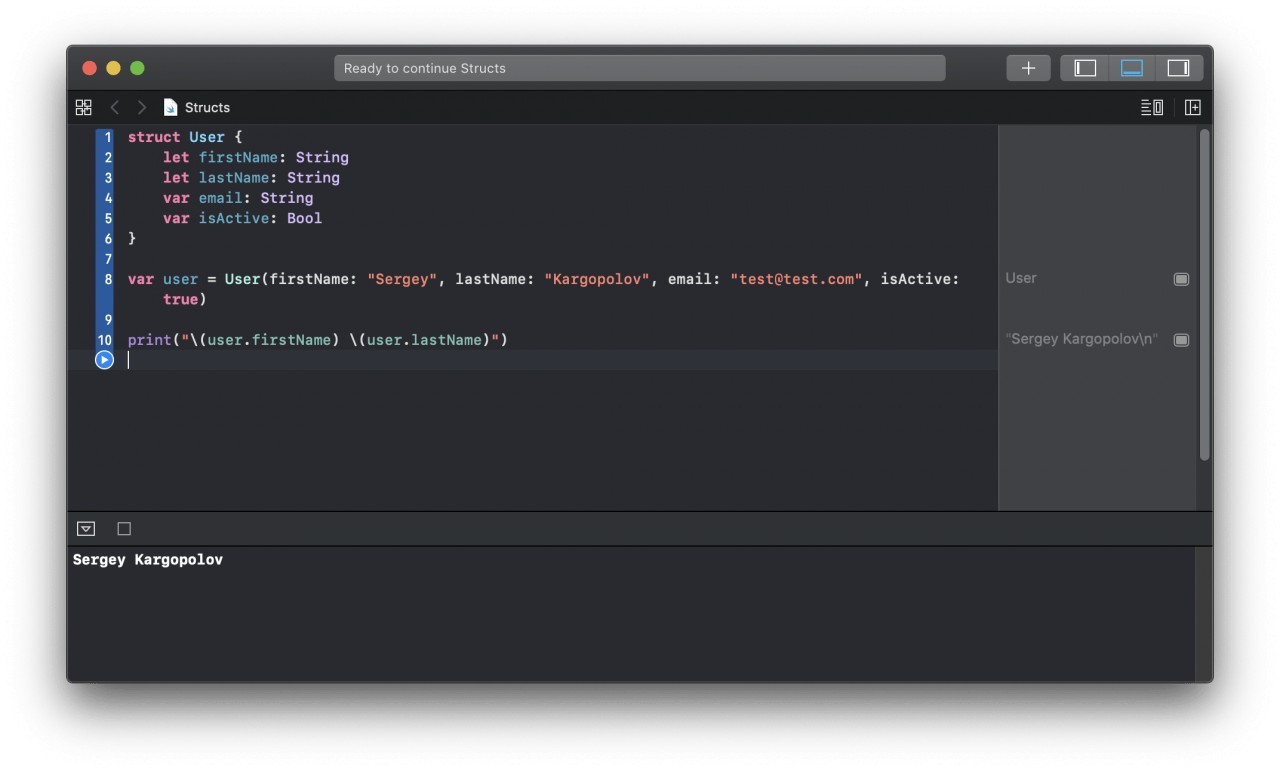
Task: Open the editor options lines menu
Action: (1151, 107)
